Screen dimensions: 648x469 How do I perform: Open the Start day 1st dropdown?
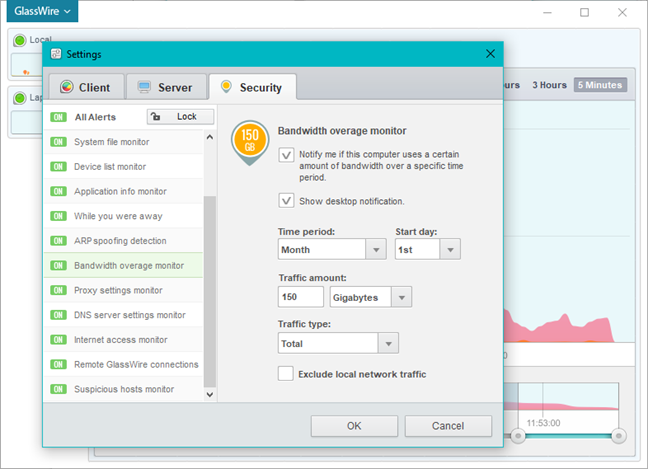428,249
